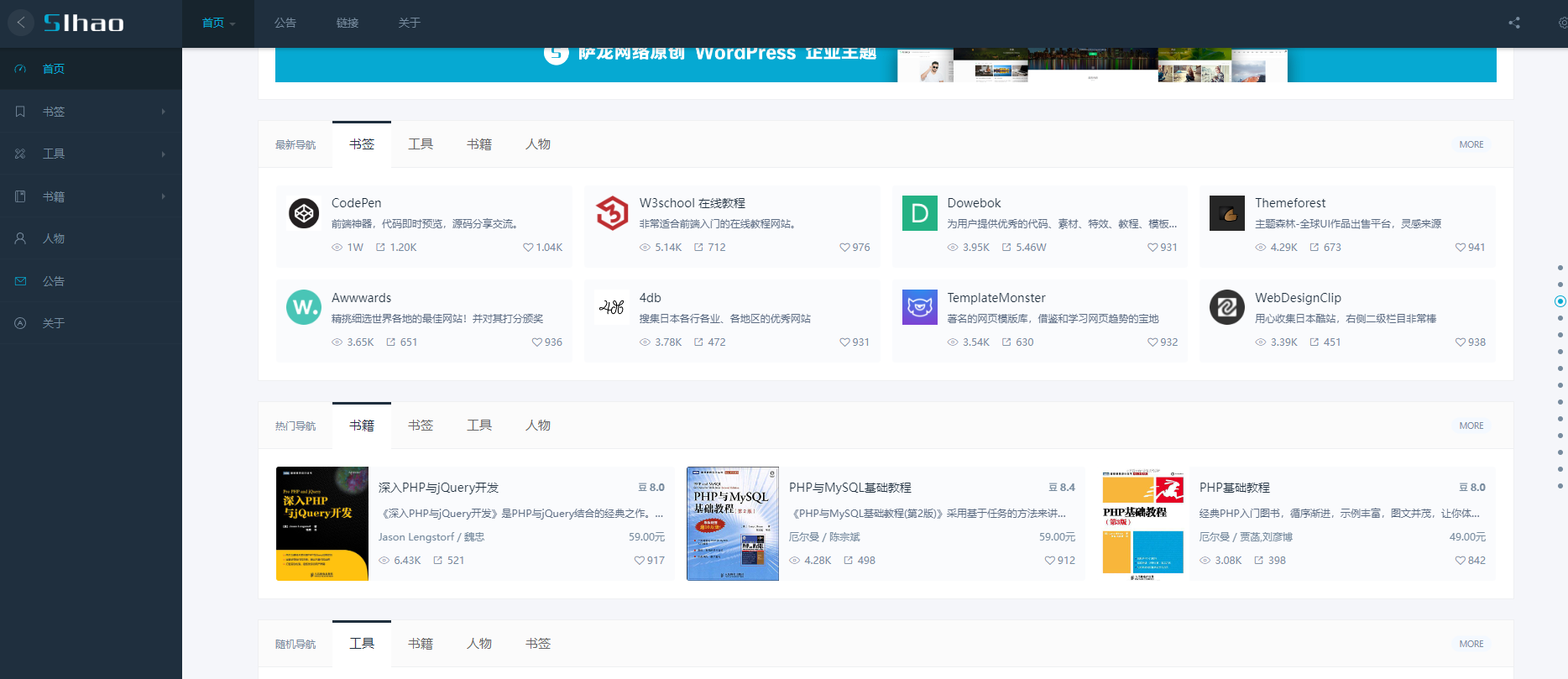Select 链接 in top navigation
This screenshot has height=679, width=1568.
click(348, 23)
